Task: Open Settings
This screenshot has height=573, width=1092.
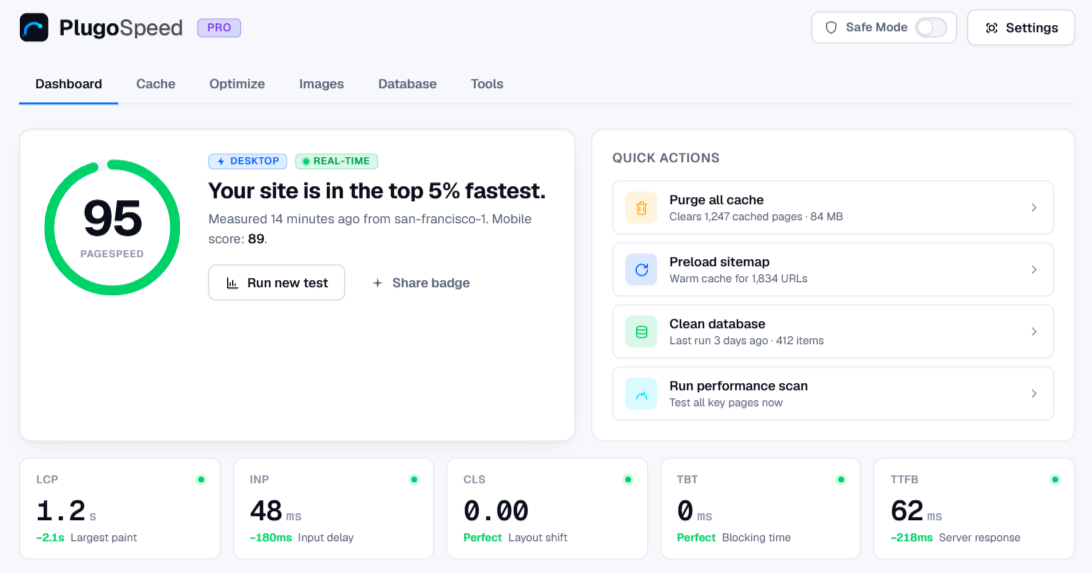Action: [1021, 28]
